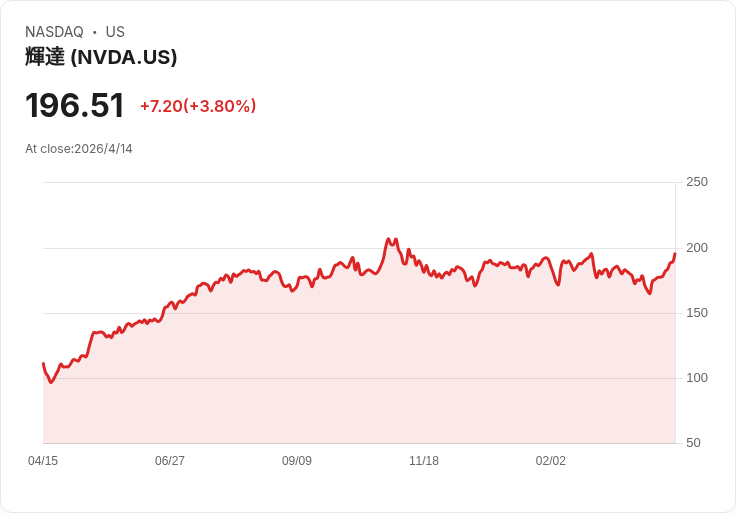The image size is (736, 513).
Task: Click the 100 y-axis label
Action: (697, 378)
